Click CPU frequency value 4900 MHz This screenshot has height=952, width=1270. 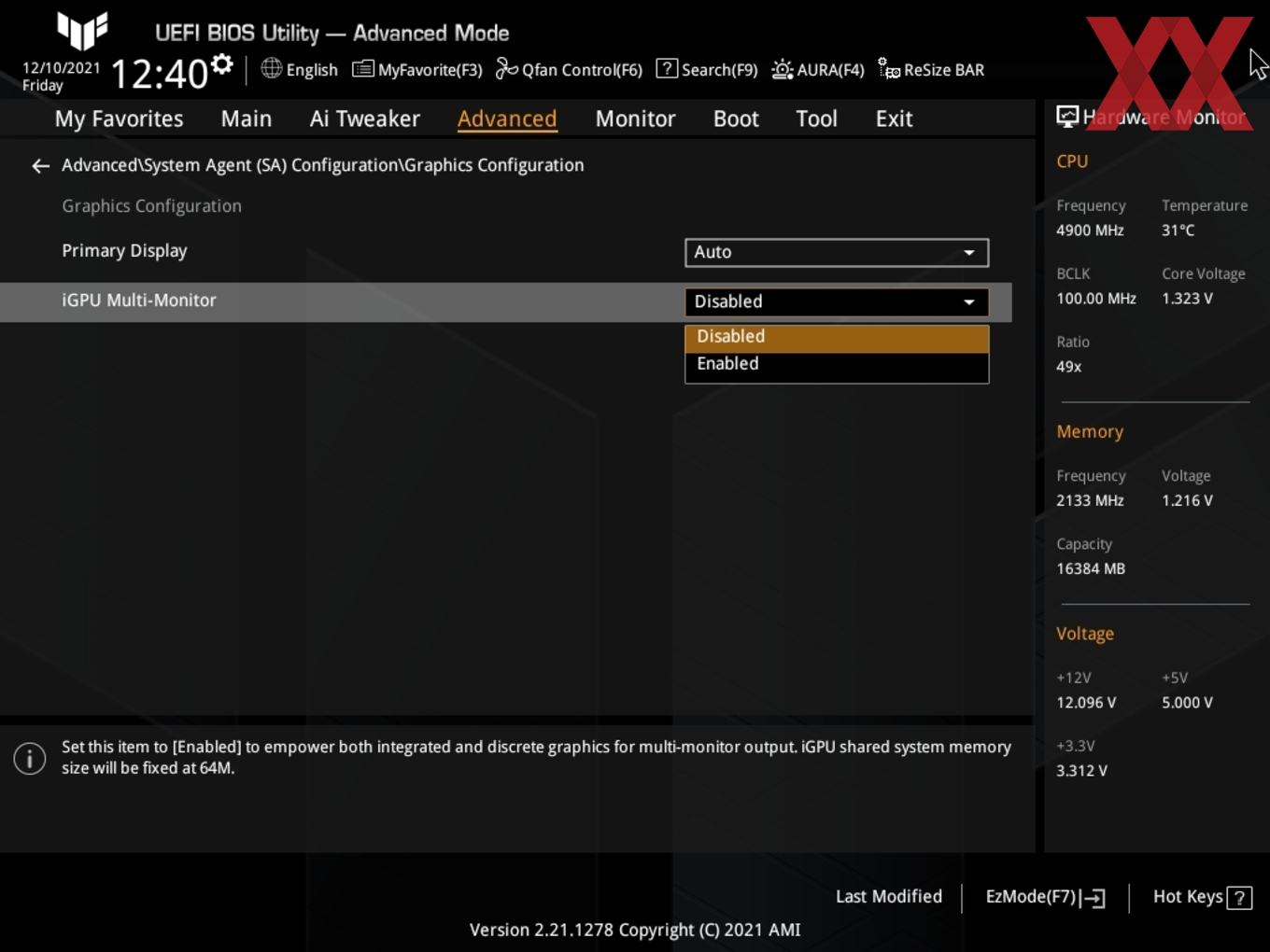pos(1090,231)
